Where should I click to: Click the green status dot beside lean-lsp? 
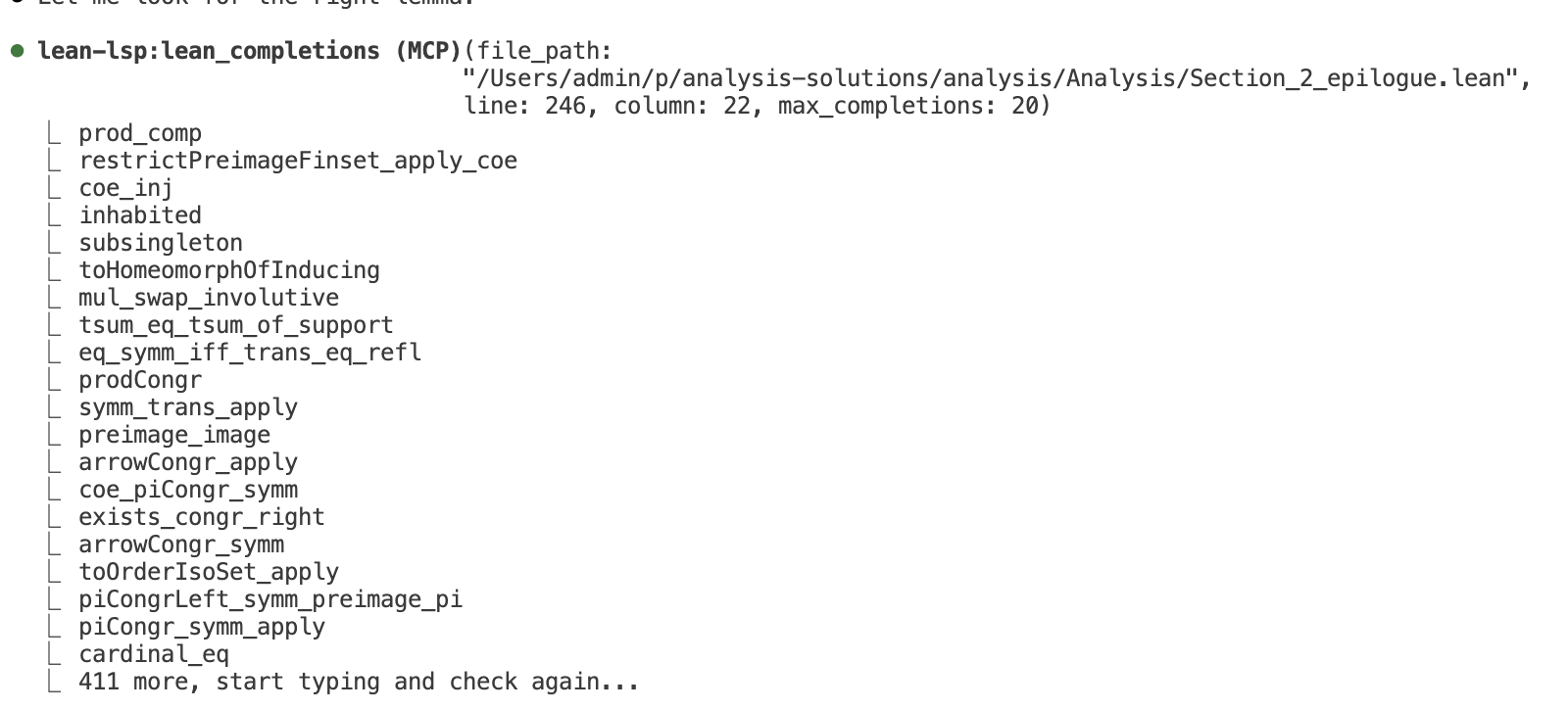(18, 51)
